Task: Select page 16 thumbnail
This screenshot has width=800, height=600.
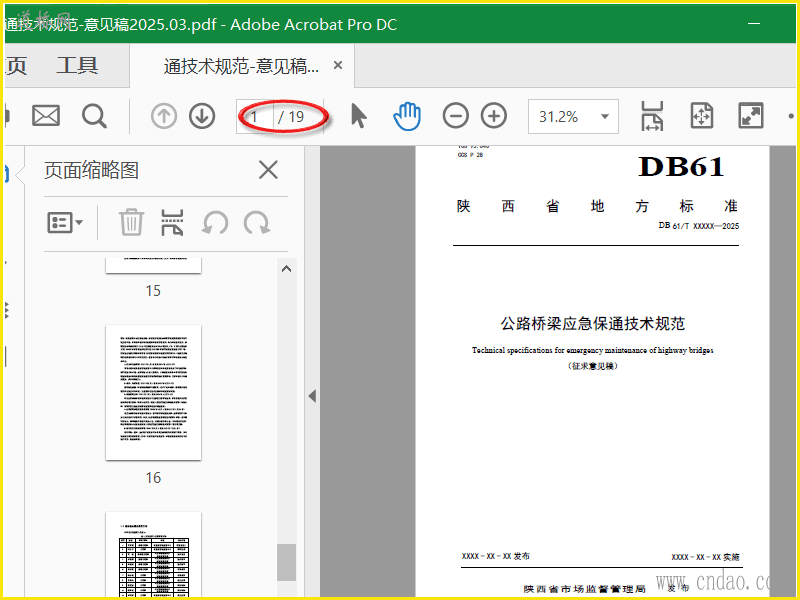Action: click(x=154, y=392)
